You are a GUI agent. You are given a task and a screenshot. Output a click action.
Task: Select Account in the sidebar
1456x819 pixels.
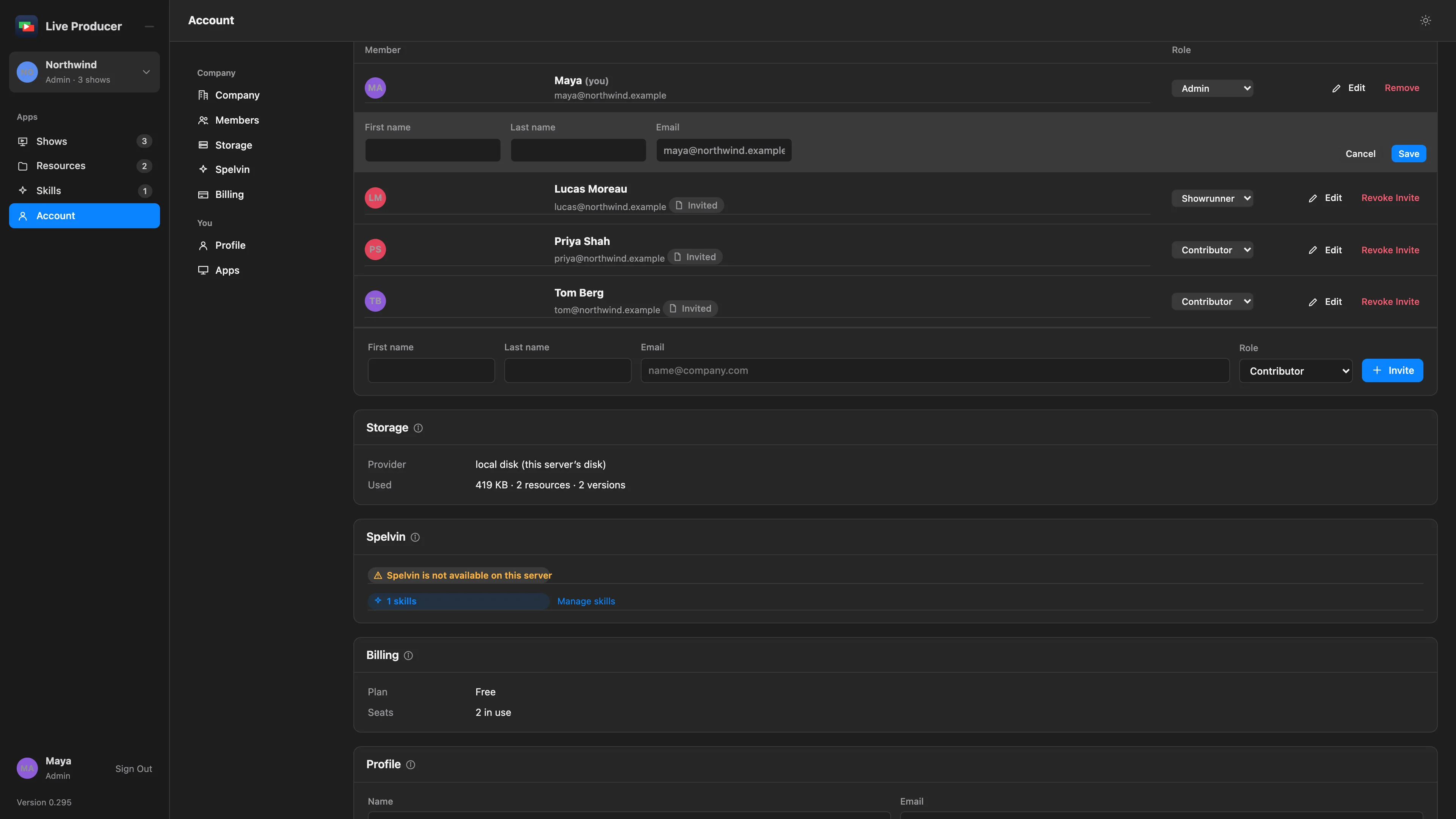(x=84, y=216)
